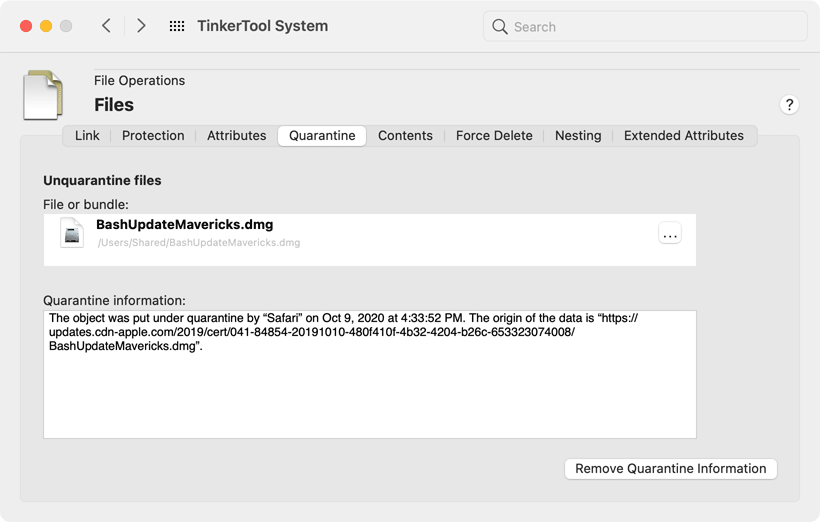
Task: Open the Nesting tab
Action: [578, 135]
